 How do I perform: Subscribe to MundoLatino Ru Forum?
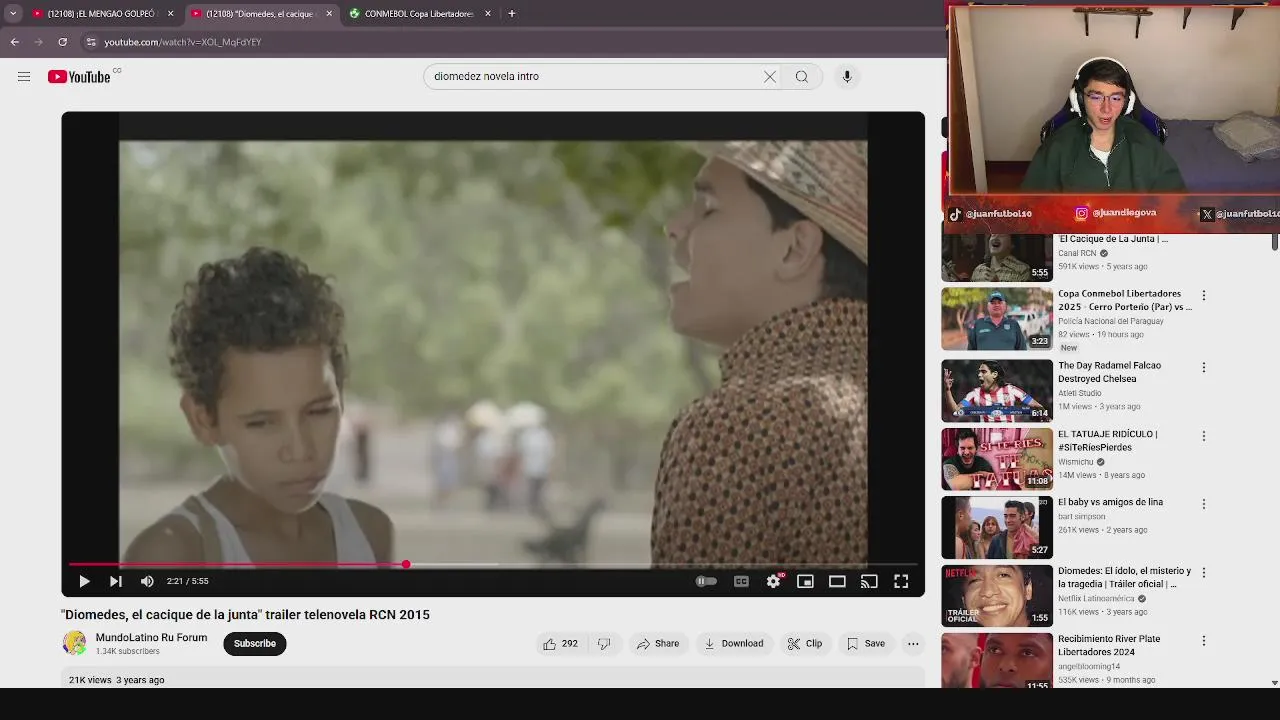click(255, 644)
